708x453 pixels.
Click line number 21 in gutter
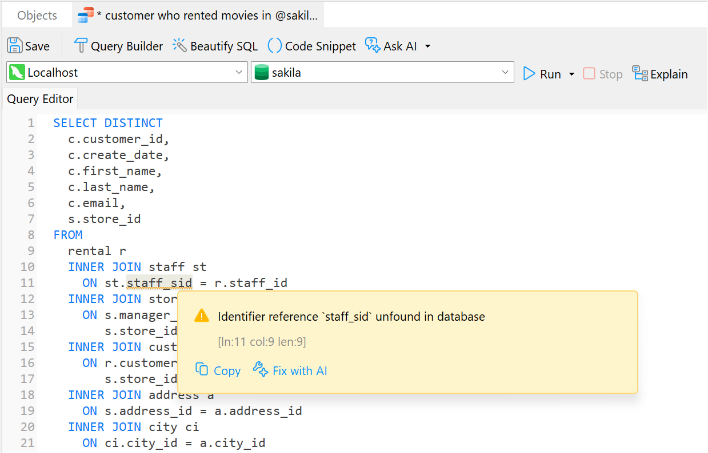[x=27, y=443]
